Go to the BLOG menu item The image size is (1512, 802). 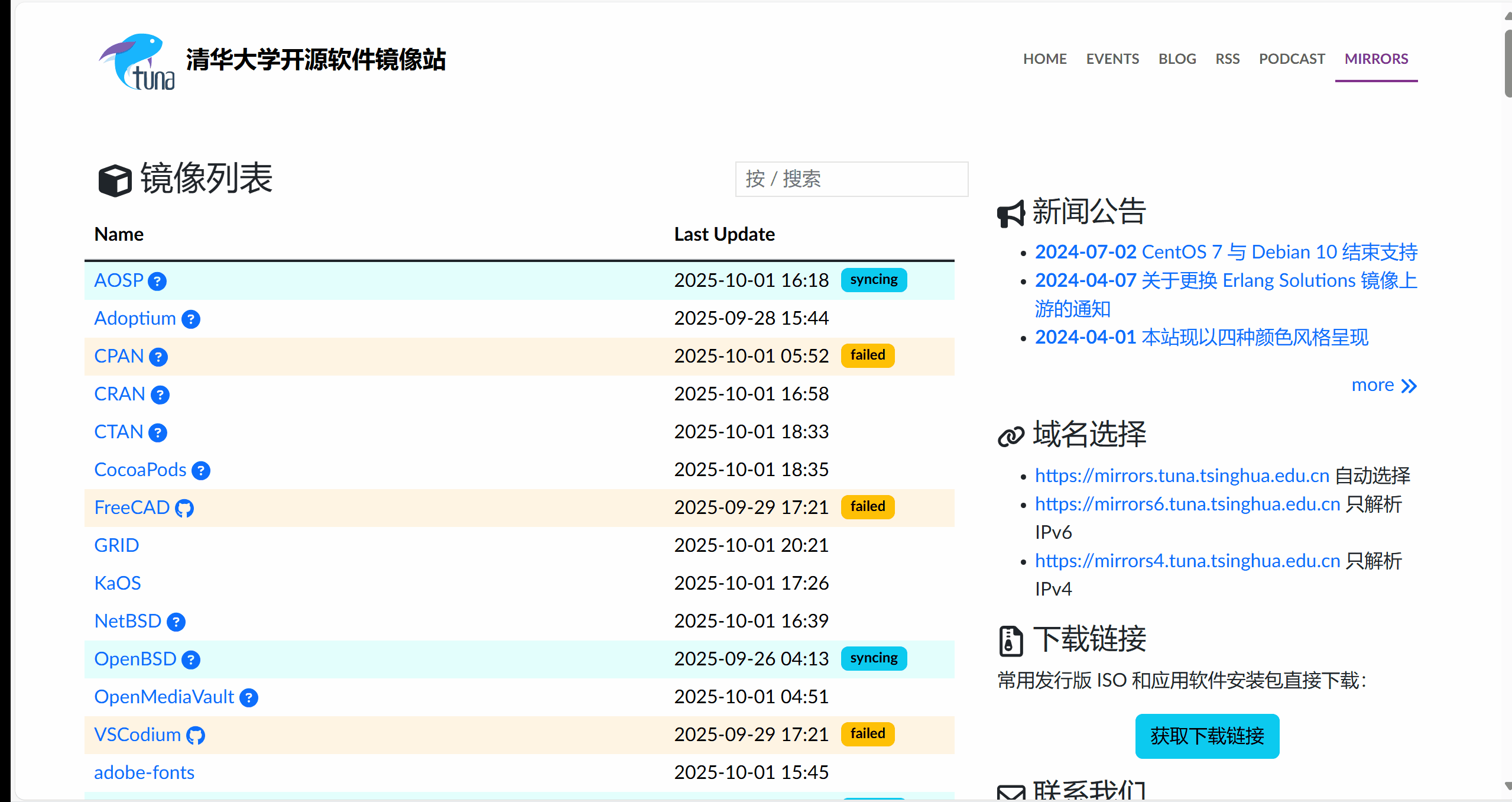click(1177, 59)
